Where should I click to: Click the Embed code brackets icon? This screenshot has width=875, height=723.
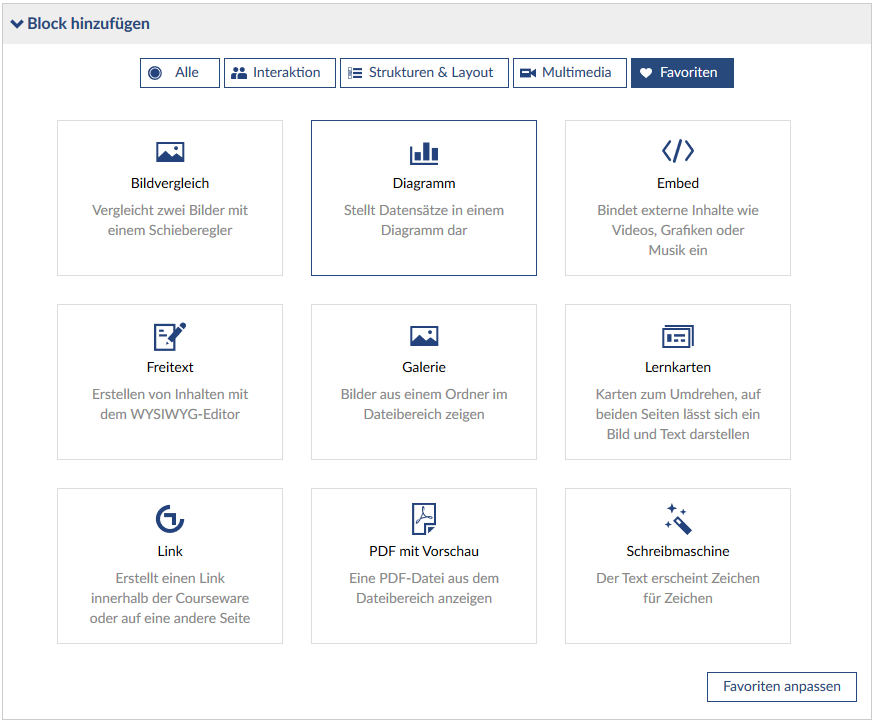pyautogui.click(x=678, y=151)
